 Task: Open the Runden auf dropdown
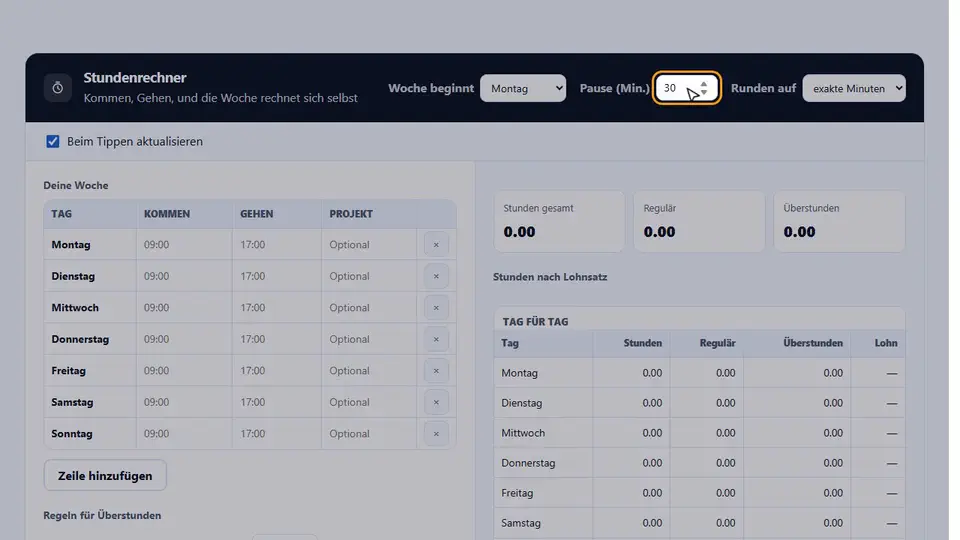[853, 88]
